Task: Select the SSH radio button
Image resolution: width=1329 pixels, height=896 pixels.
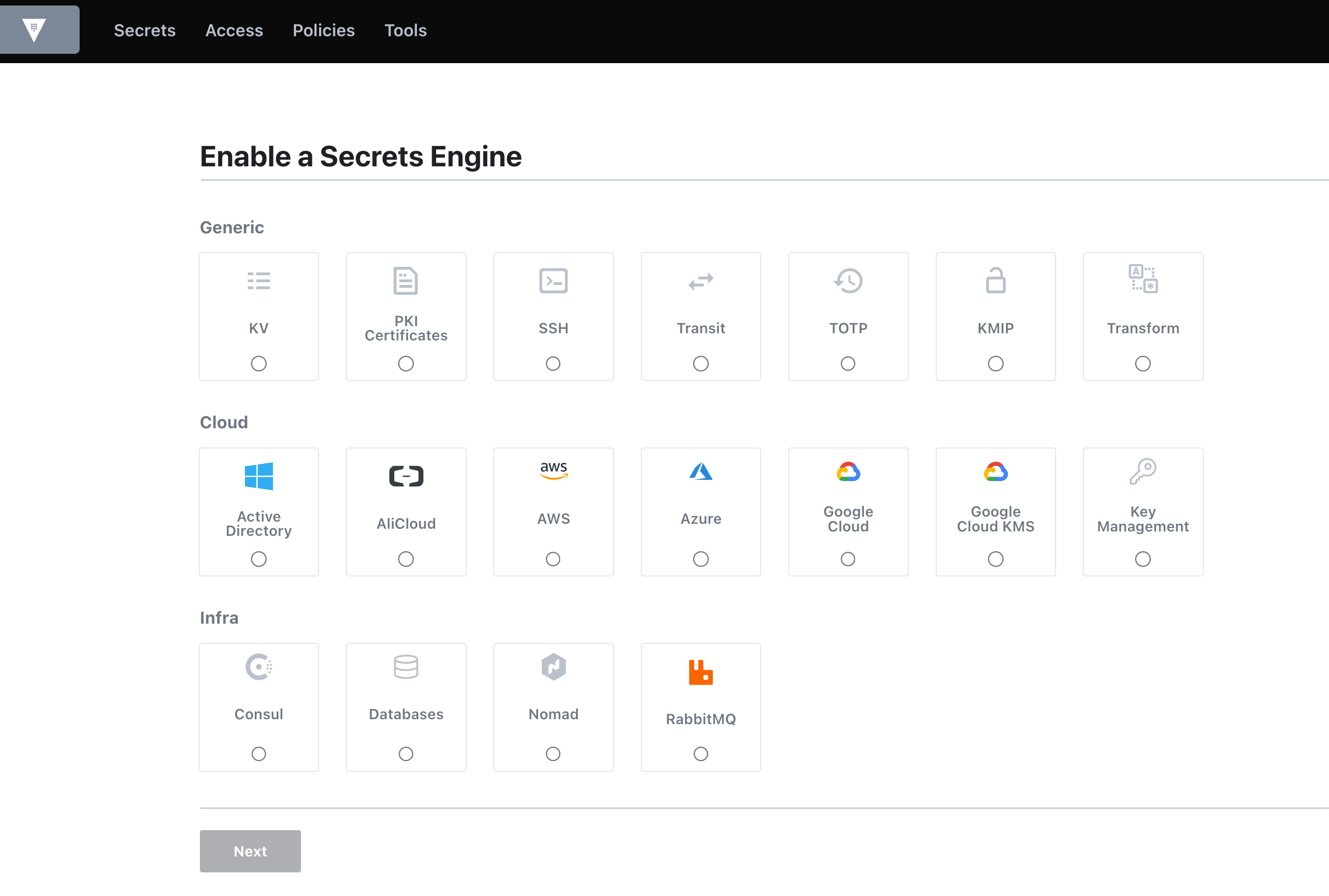Action: coord(554,363)
